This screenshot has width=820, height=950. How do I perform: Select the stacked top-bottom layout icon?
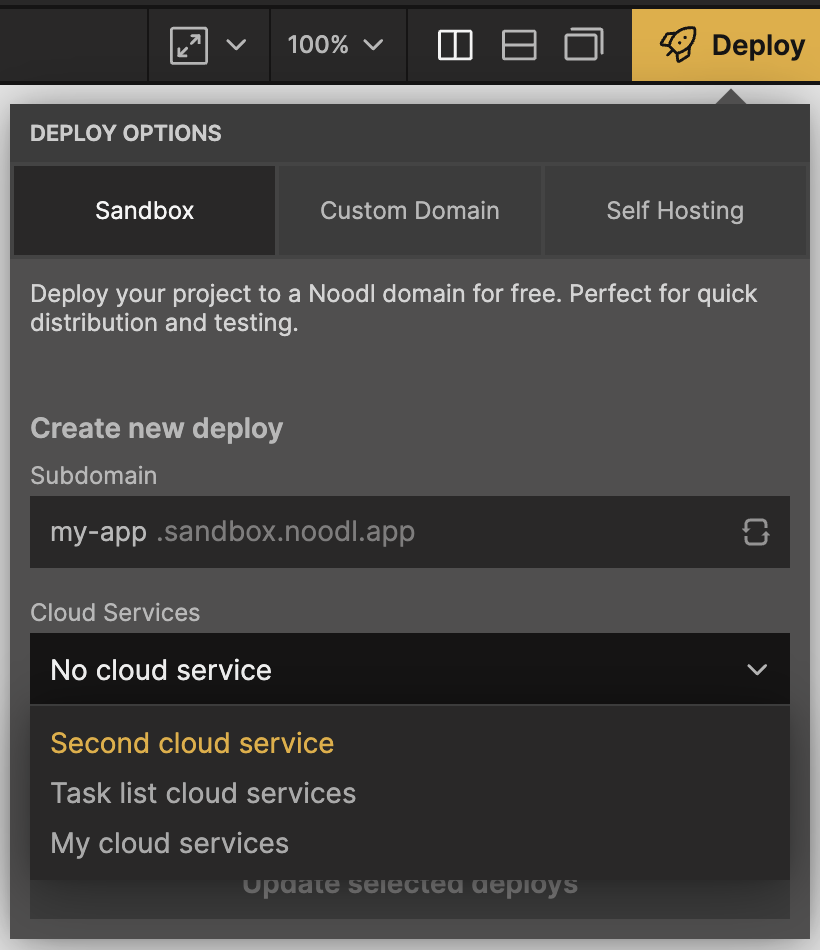[519, 46]
